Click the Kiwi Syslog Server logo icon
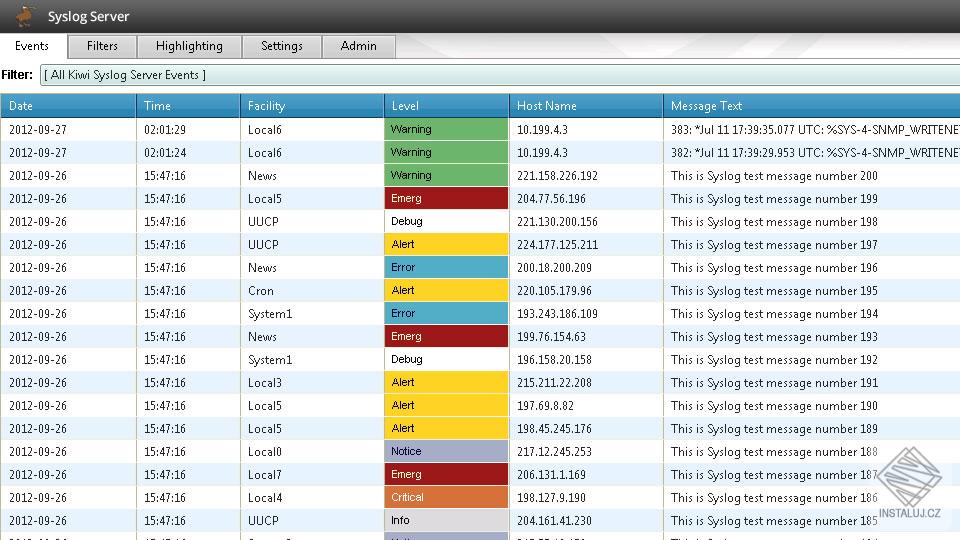Screen dimensions: 960x540 coord(24,16)
